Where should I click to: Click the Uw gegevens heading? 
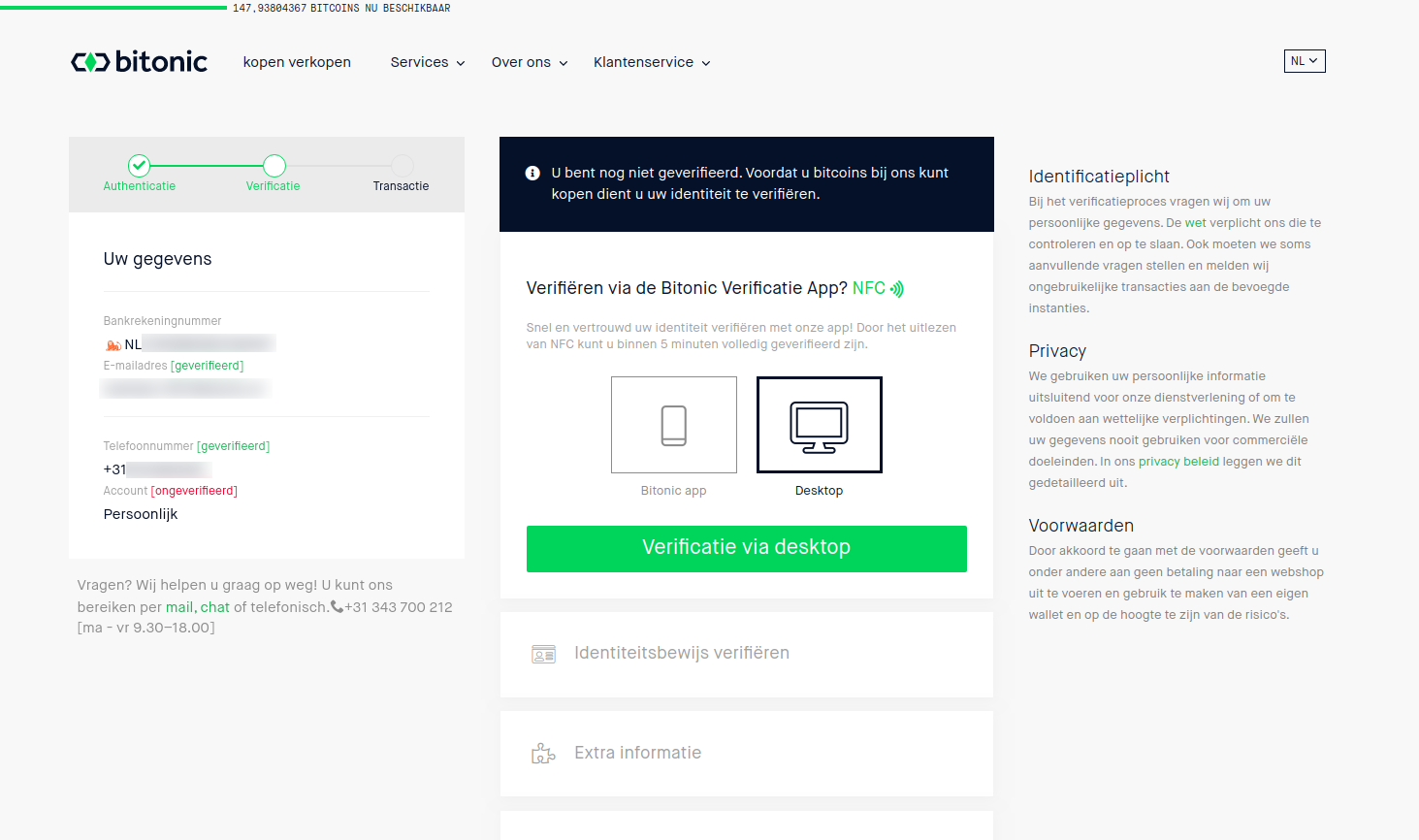coord(158,259)
